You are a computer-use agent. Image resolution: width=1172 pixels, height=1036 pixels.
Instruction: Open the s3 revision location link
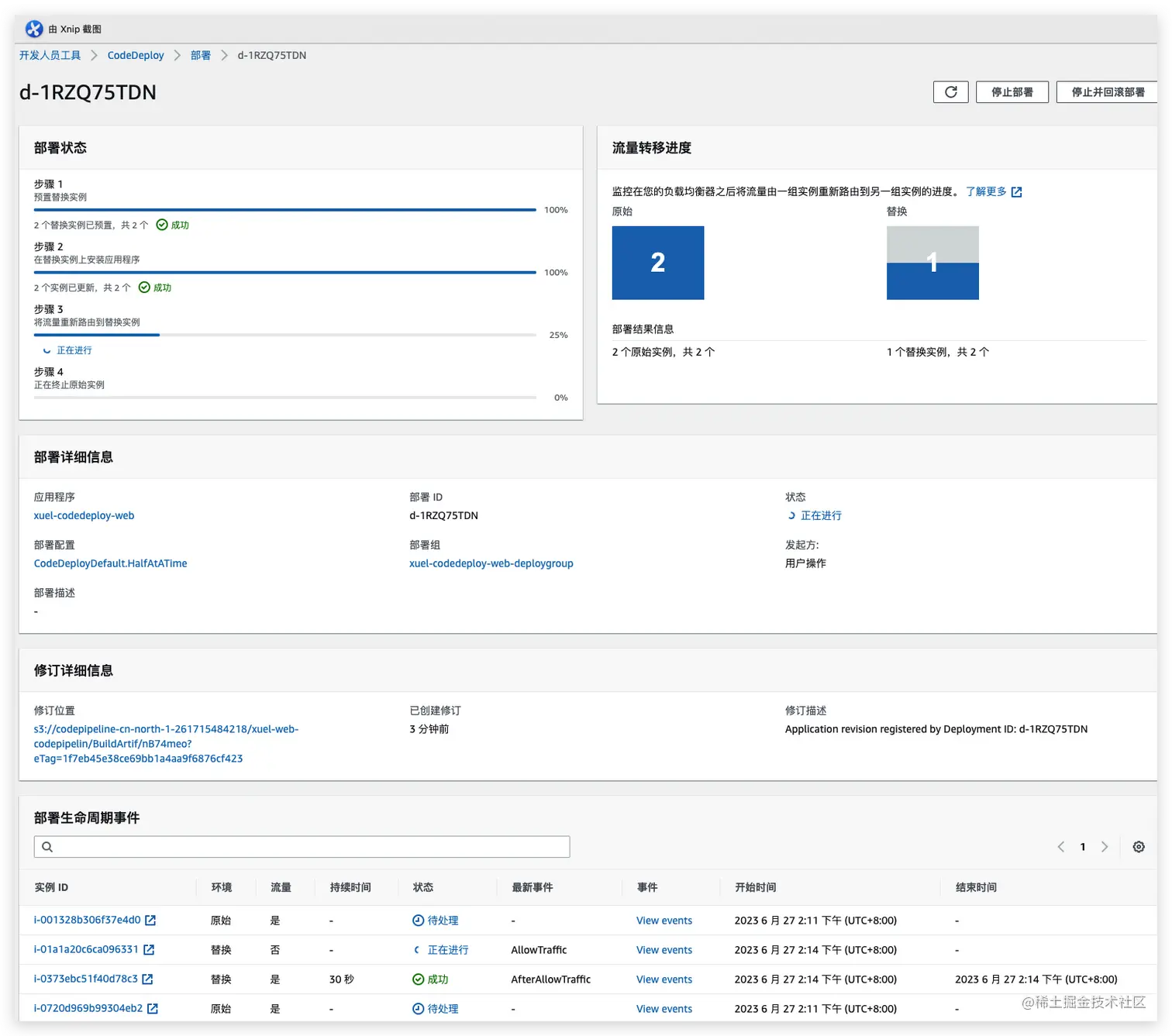(166, 744)
